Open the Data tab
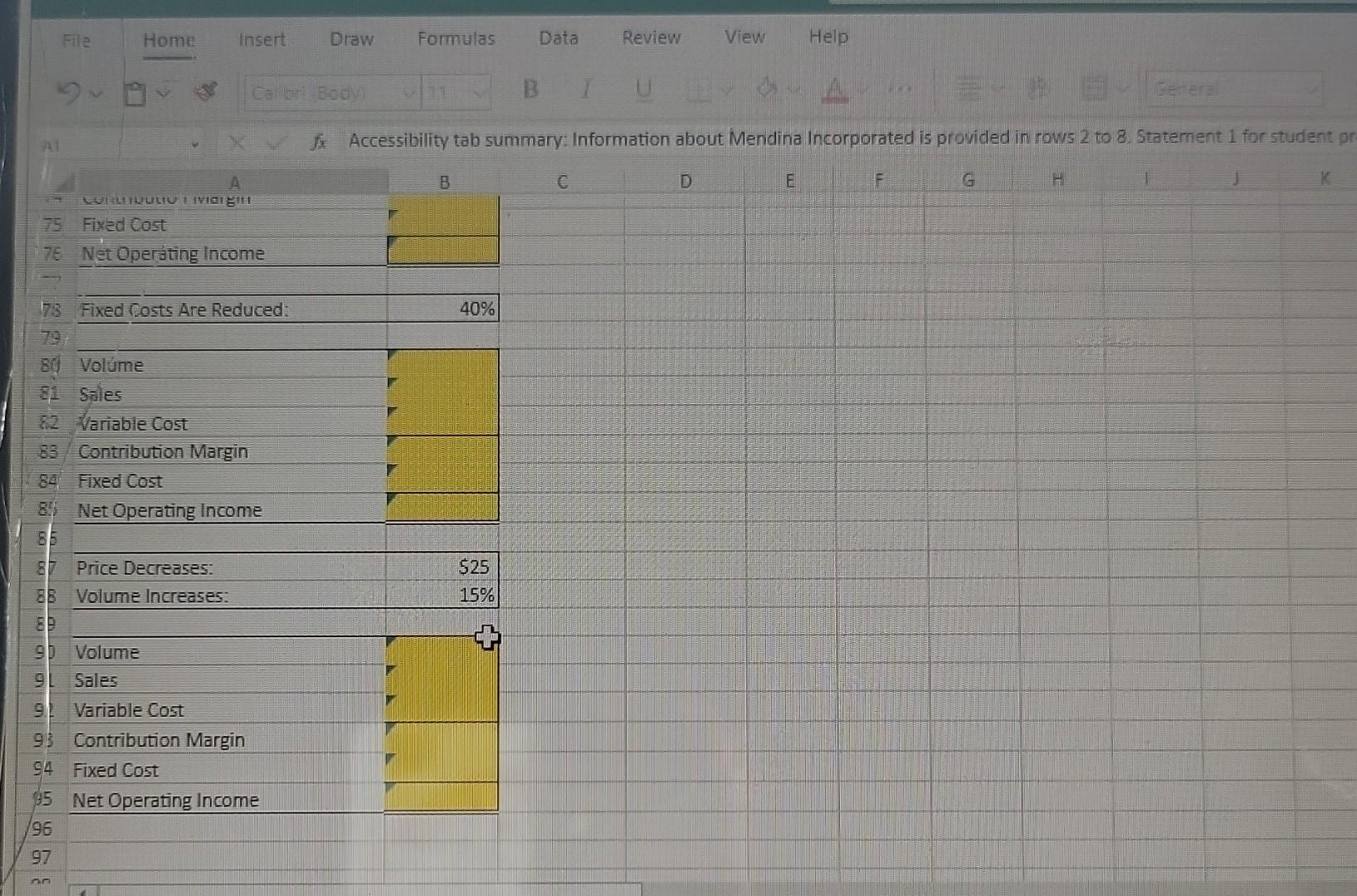The image size is (1357, 896). pyautogui.click(x=559, y=37)
